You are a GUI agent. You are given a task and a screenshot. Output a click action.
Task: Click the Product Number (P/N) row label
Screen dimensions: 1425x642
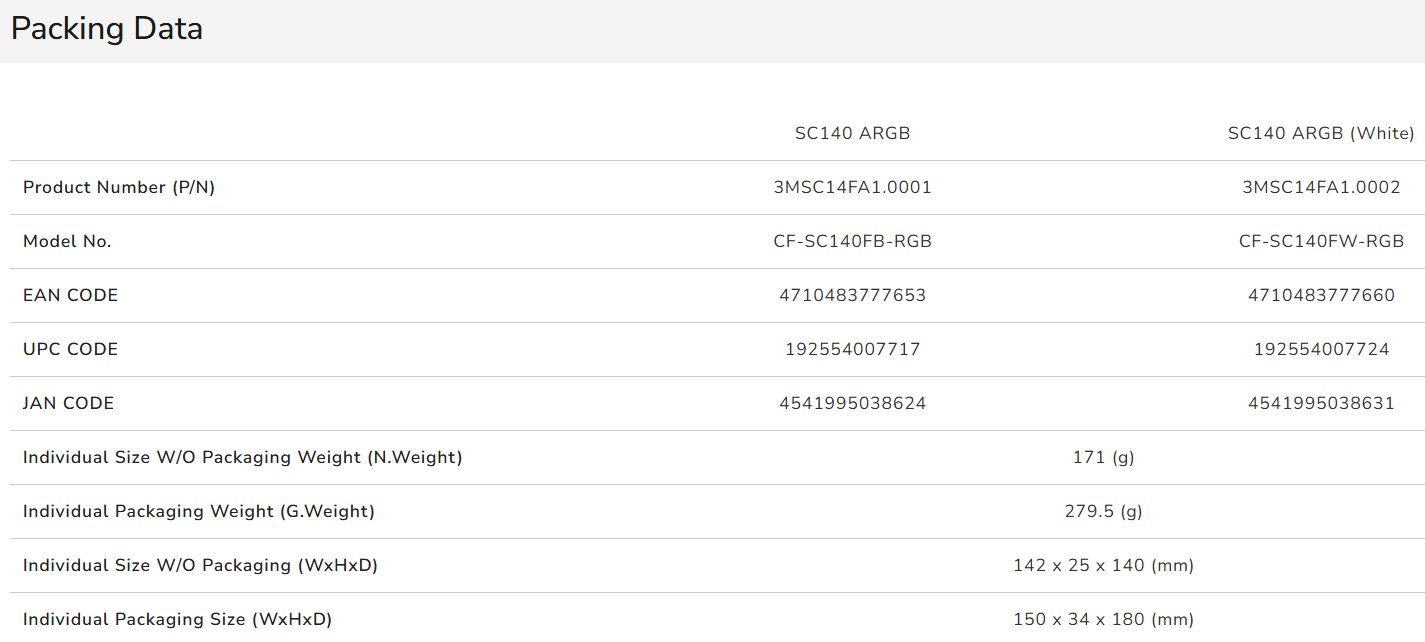(119, 187)
